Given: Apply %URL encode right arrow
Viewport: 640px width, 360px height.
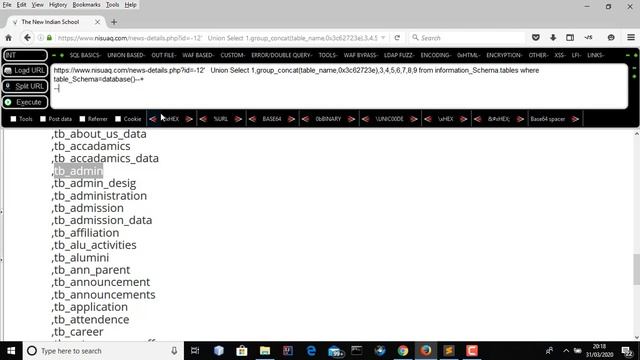Looking at the screenshot, I should point(238,119).
